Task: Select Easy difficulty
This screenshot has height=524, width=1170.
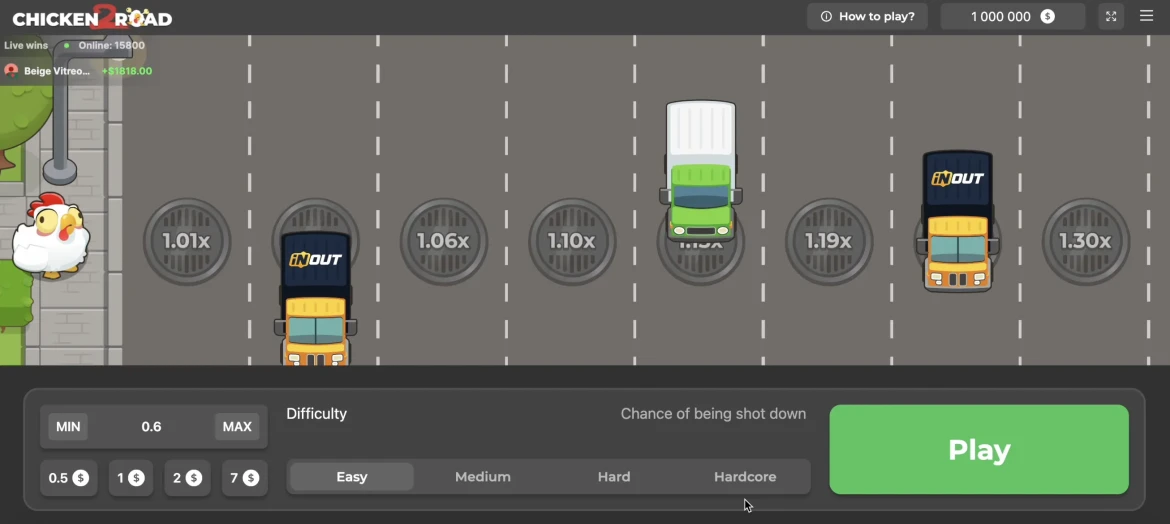Action: (x=351, y=477)
